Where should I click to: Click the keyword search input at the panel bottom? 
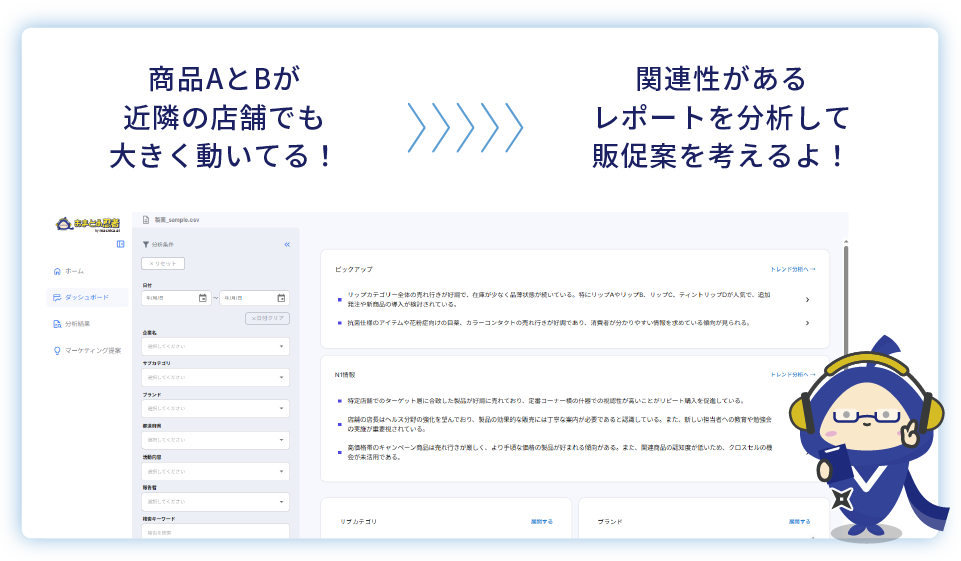(x=215, y=532)
